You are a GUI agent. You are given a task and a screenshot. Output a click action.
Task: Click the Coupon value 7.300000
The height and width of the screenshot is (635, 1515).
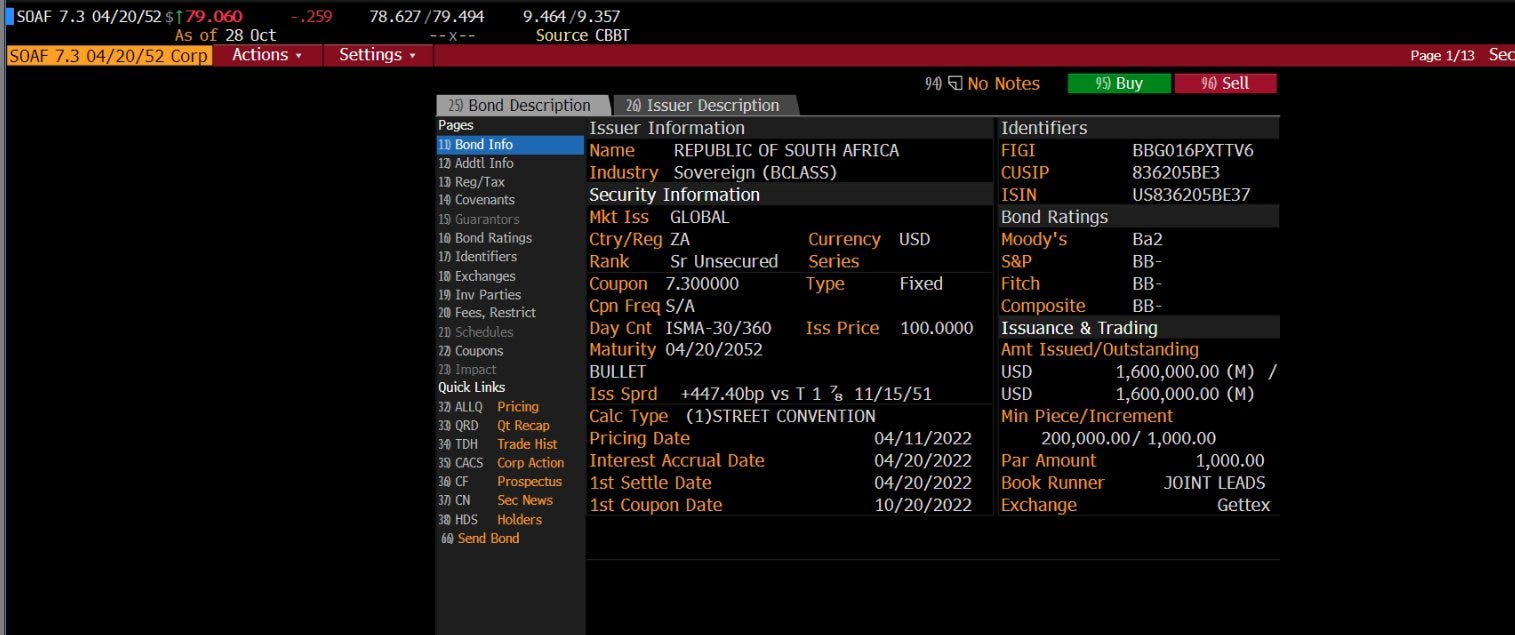pos(702,284)
